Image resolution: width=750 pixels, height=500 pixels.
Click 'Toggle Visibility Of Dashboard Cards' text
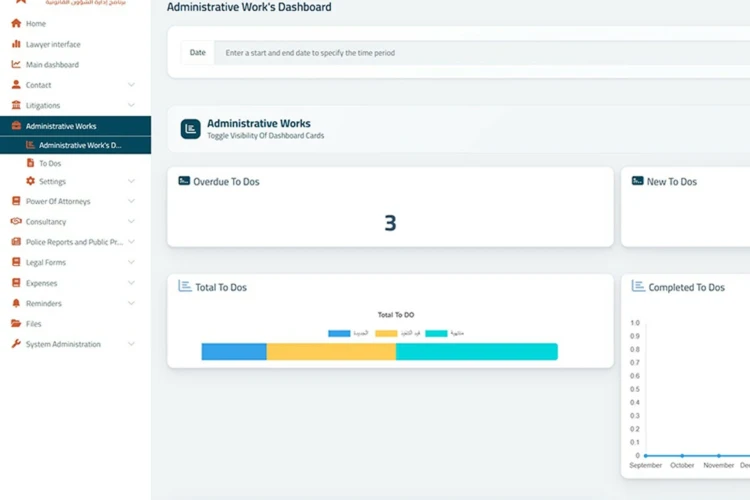265,136
